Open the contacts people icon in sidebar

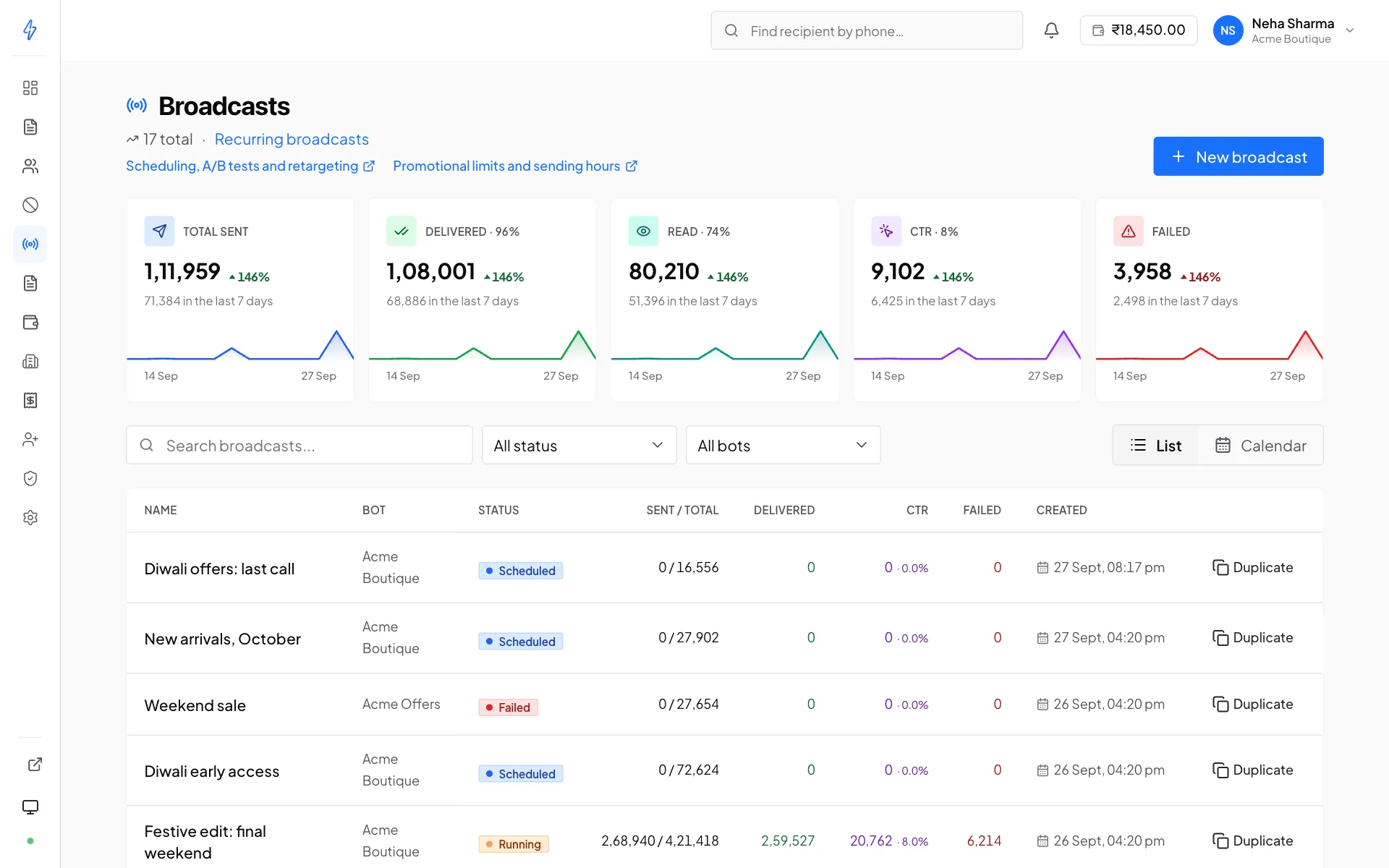click(30, 166)
